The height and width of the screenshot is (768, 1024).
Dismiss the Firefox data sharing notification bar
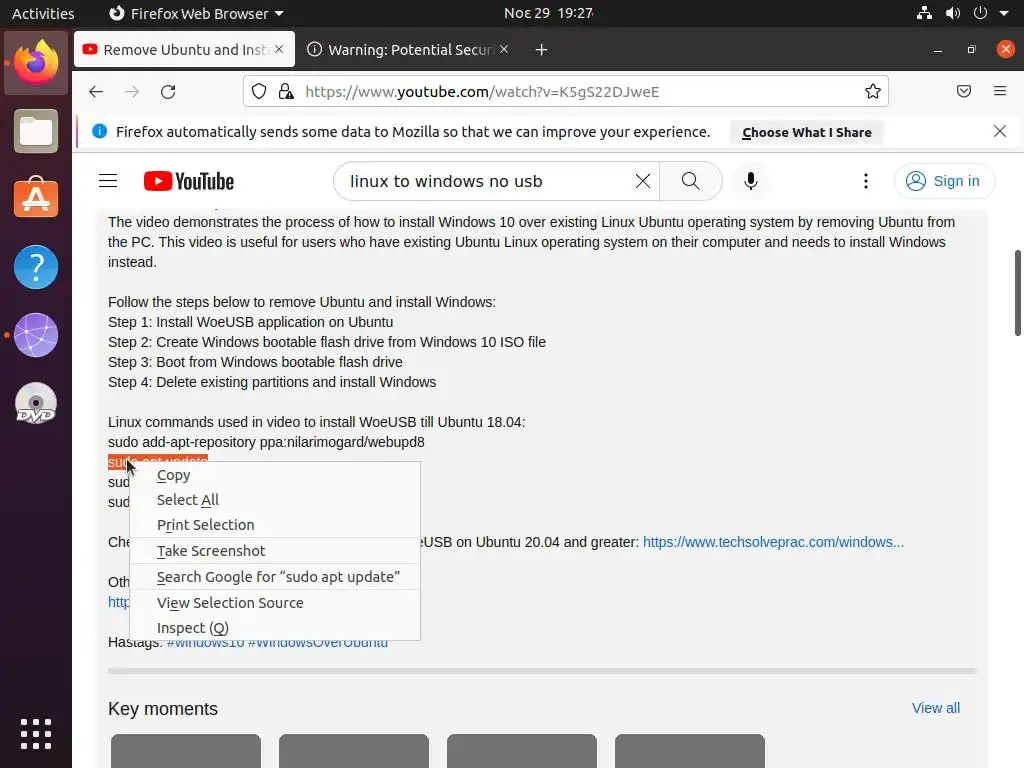1000,131
